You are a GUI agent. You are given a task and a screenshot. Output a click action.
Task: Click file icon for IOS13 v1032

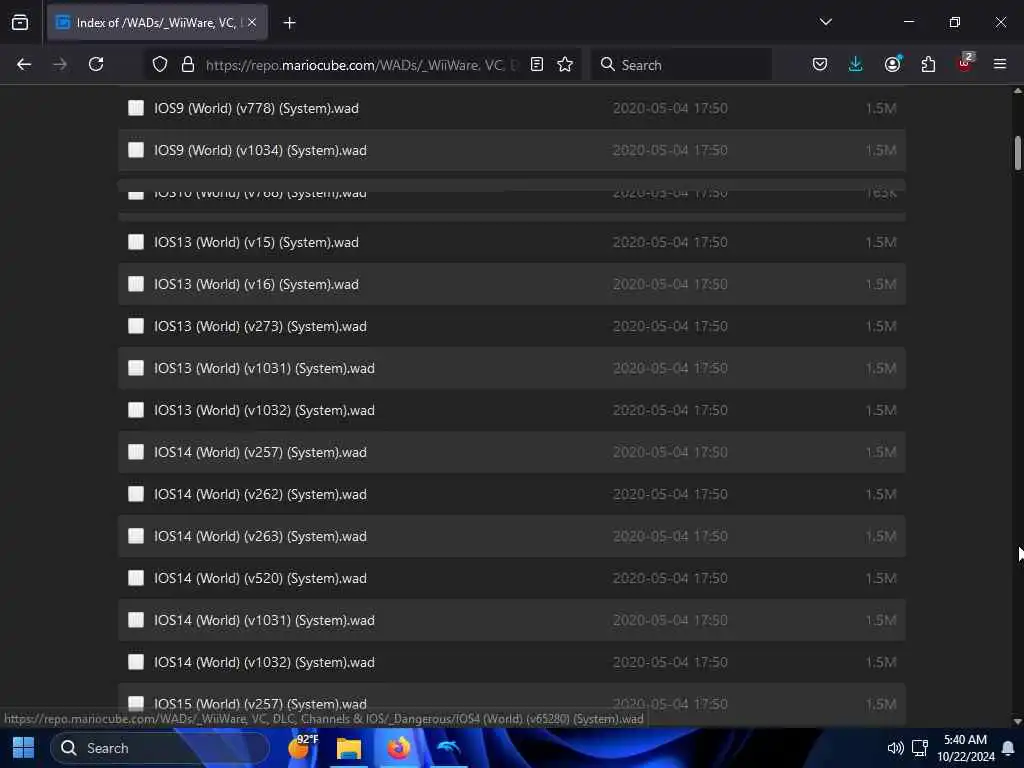click(x=136, y=409)
